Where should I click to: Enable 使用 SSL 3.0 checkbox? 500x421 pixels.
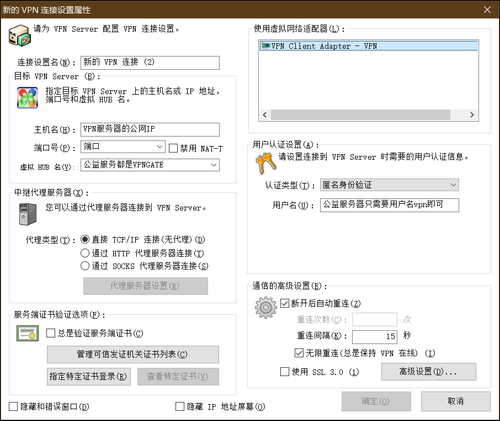click(284, 371)
